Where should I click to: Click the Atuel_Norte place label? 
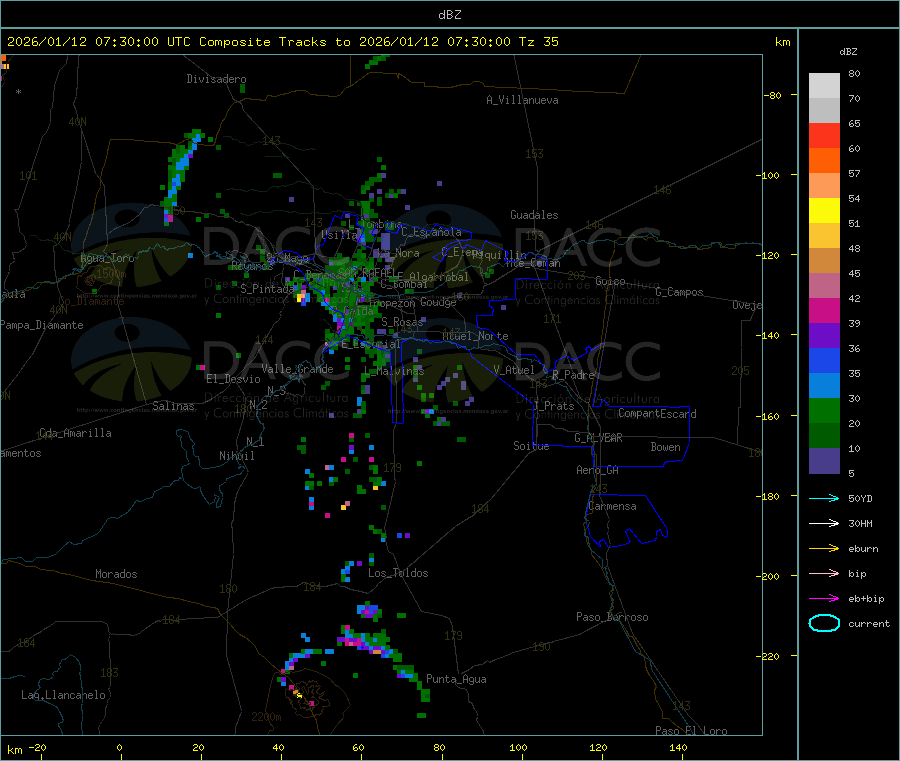pyautogui.click(x=475, y=336)
